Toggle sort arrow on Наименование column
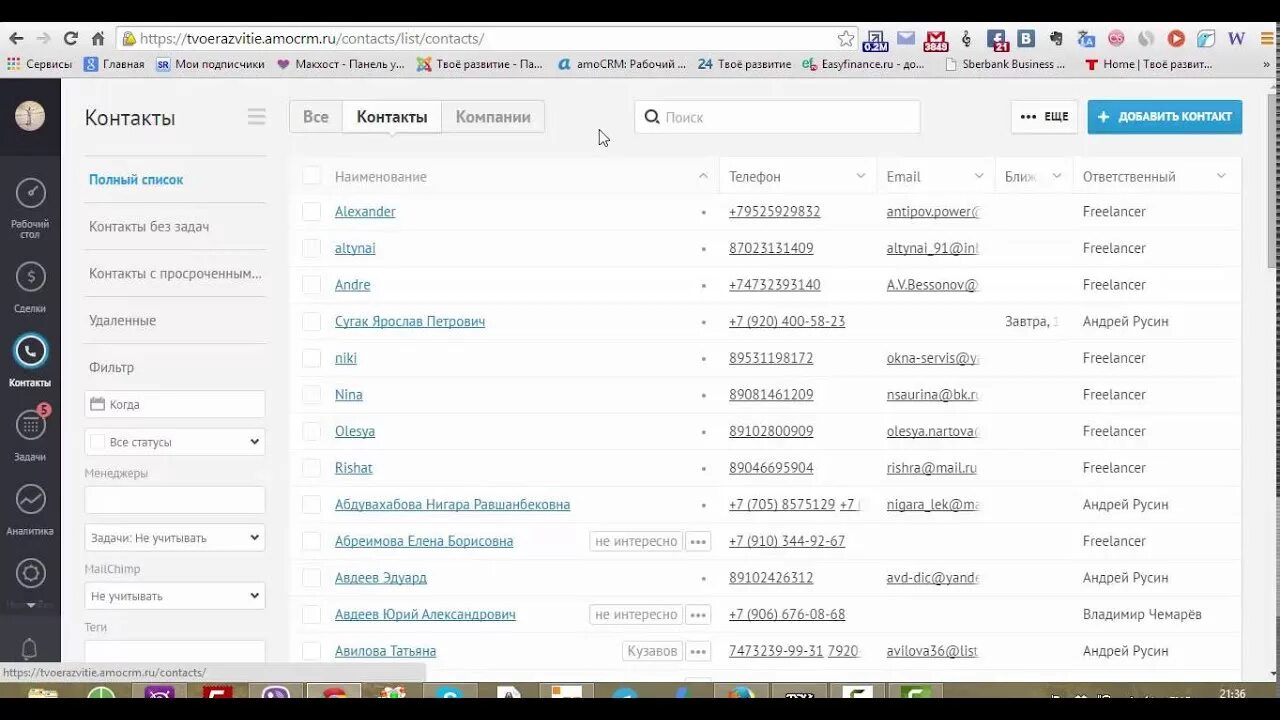Screen dimensions: 1280x720 tap(703, 176)
